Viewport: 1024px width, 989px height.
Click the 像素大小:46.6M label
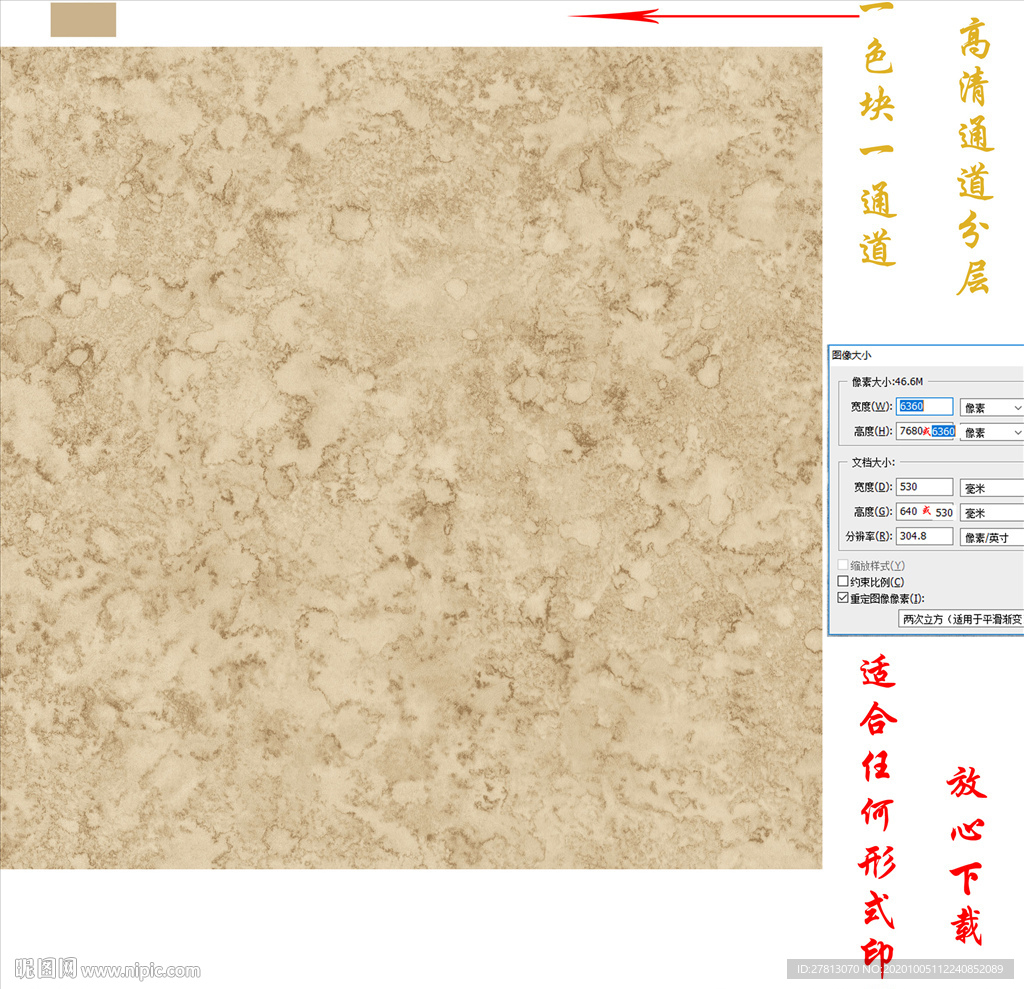pos(887,381)
